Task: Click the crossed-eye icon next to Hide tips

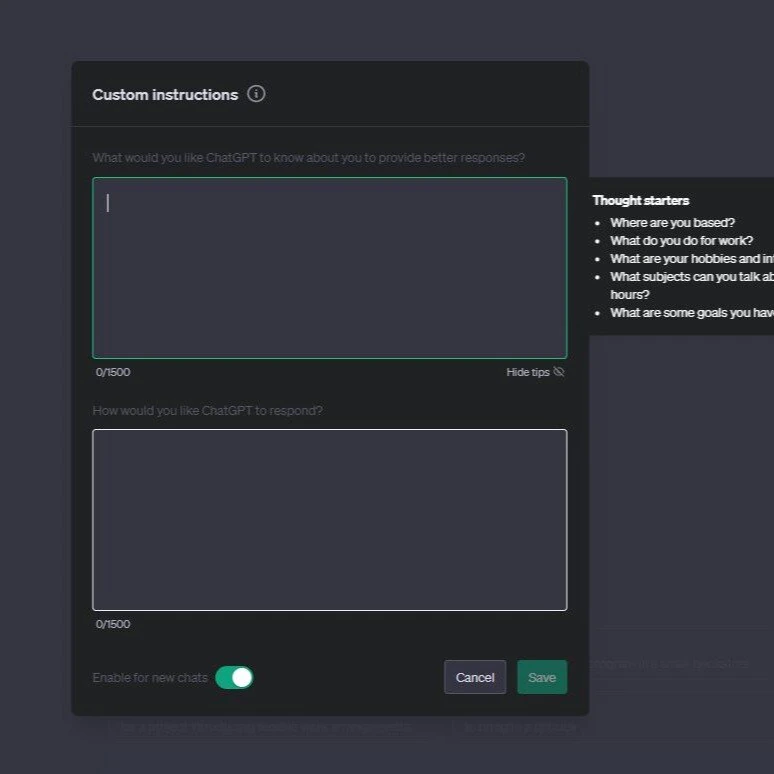Action: [x=559, y=372]
